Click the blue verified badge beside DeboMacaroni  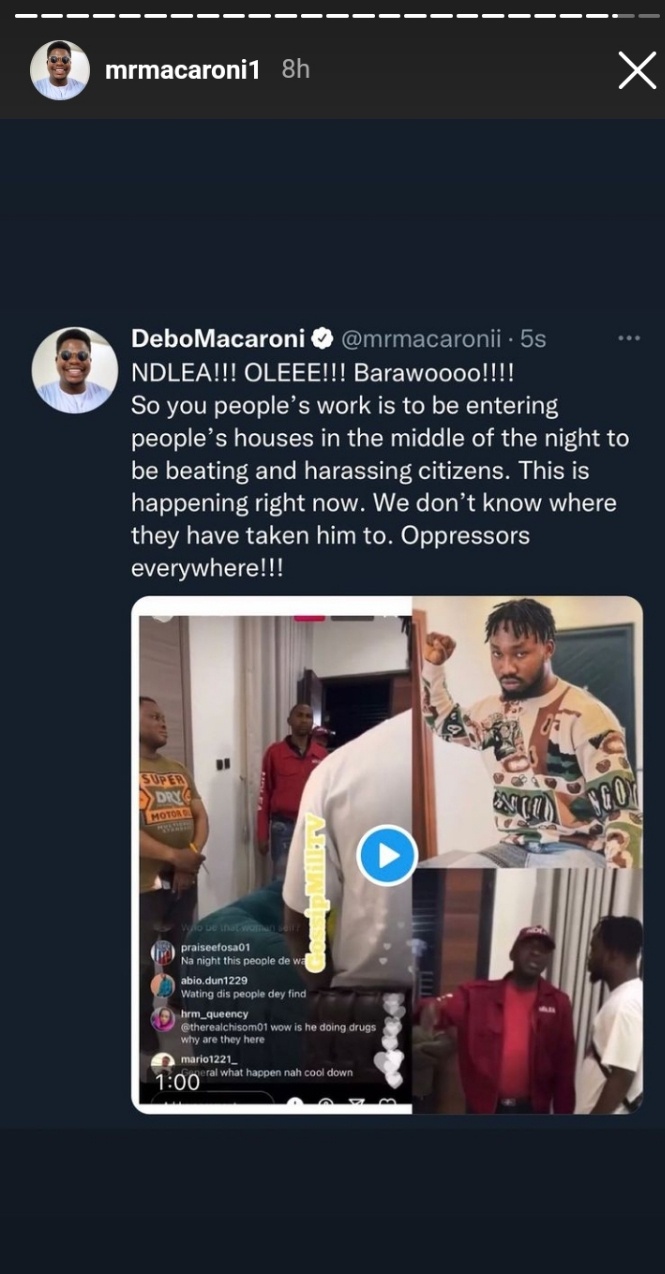point(325,339)
